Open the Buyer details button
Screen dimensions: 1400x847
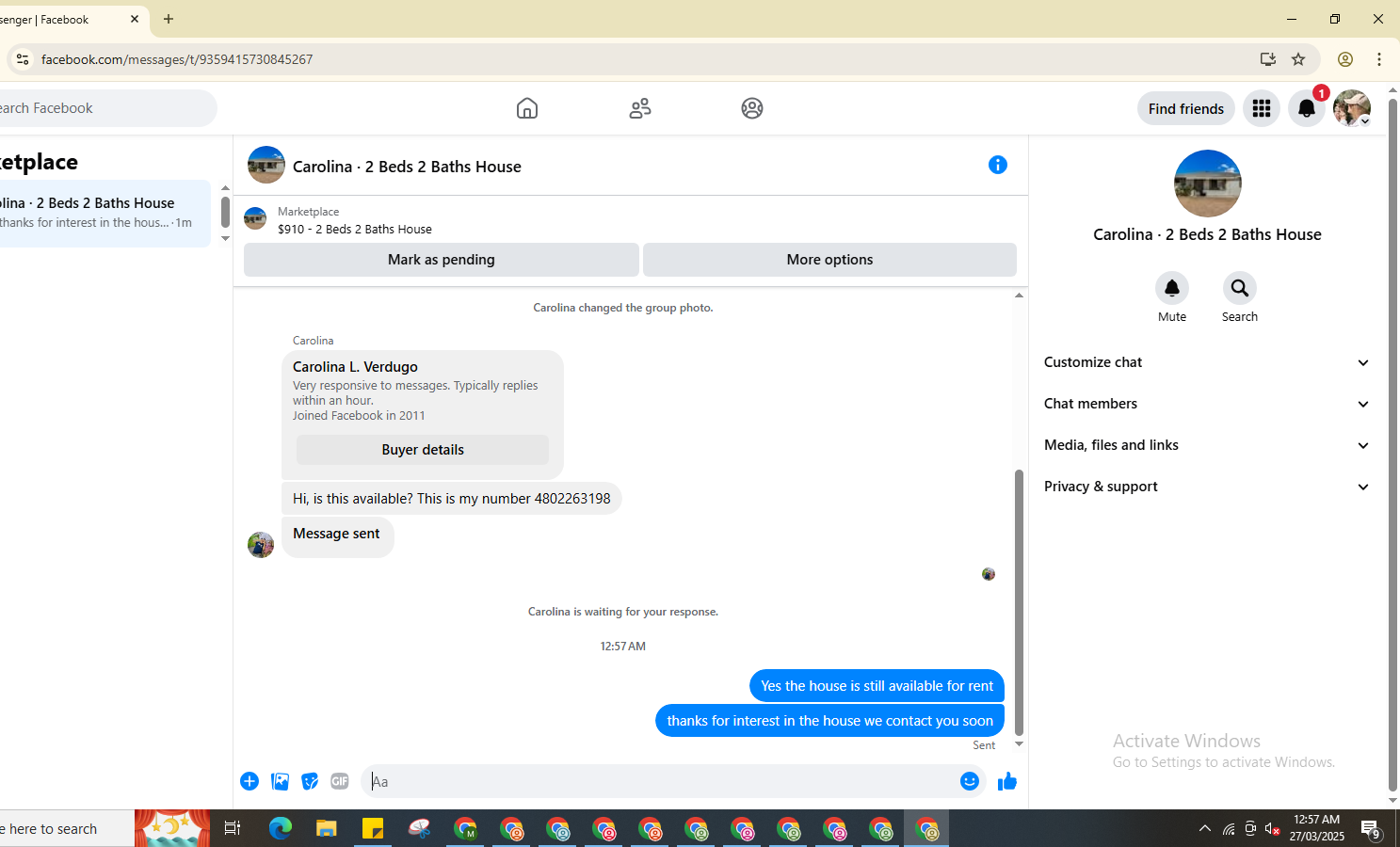(x=423, y=450)
